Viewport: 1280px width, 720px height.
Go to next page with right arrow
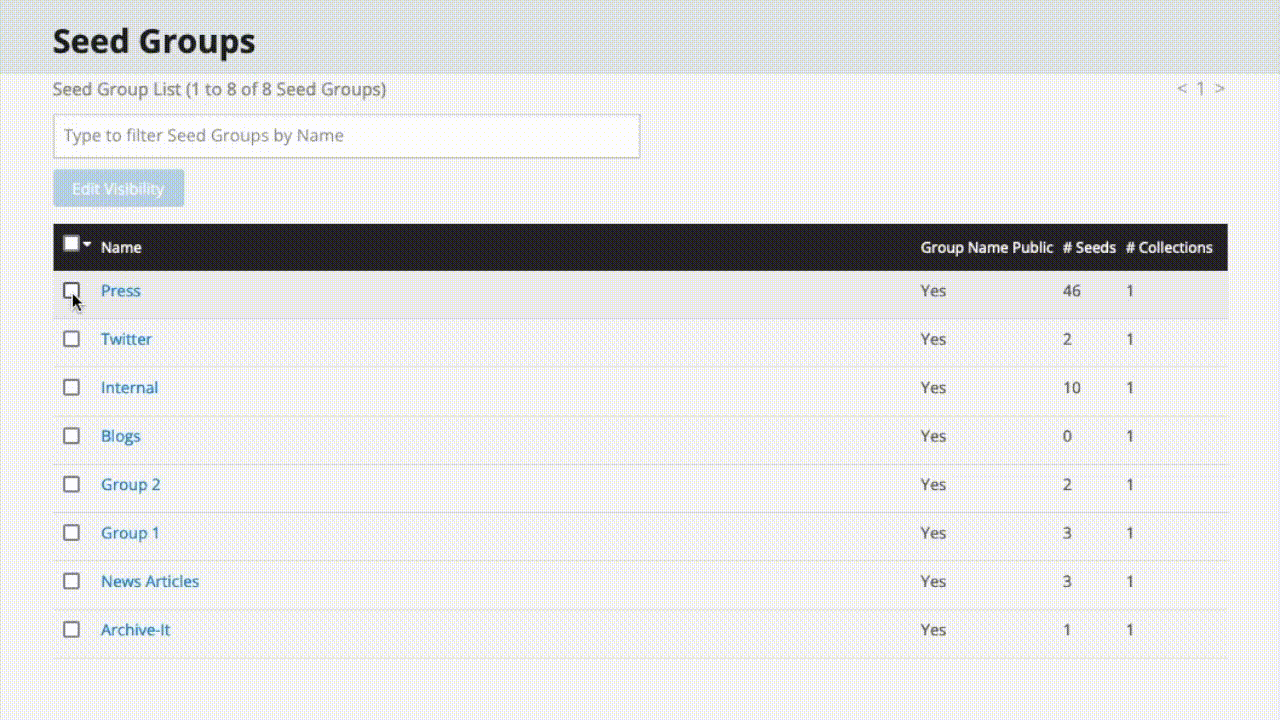1219,88
